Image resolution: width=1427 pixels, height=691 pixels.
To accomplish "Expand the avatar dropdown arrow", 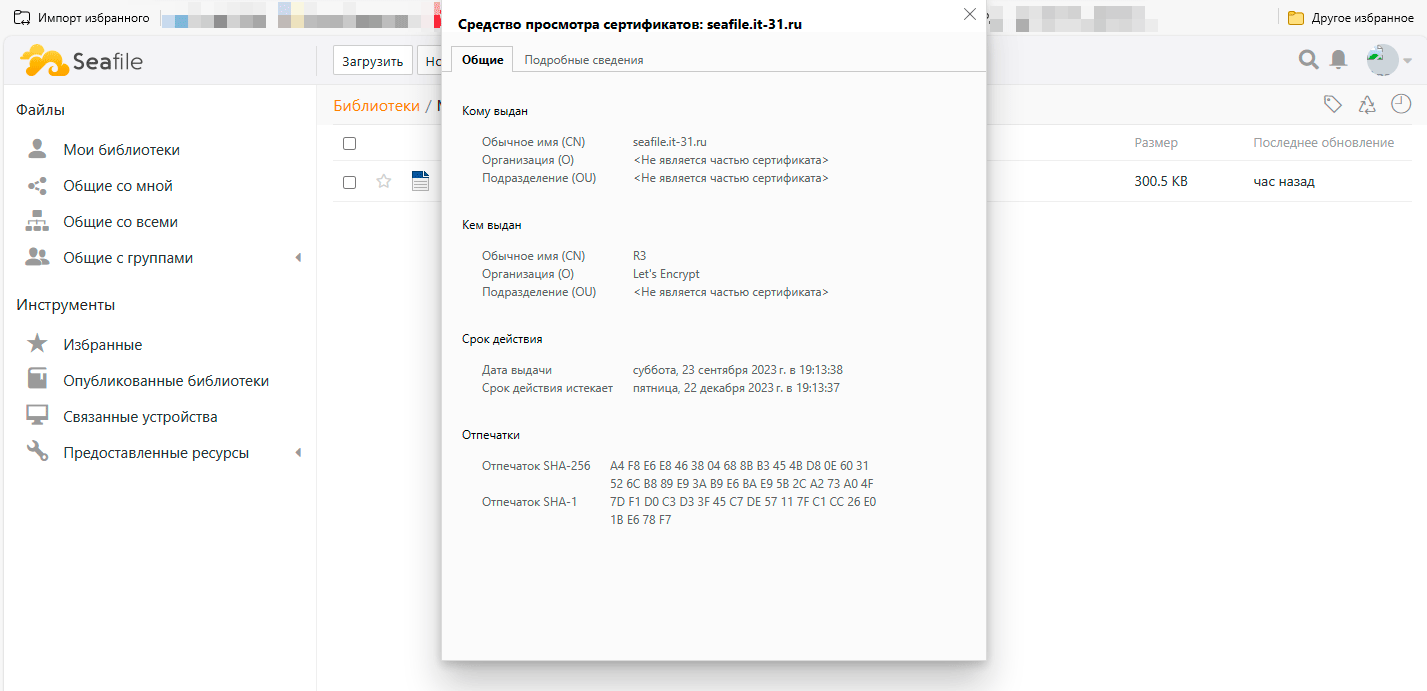I will pyautogui.click(x=1407, y=61).
